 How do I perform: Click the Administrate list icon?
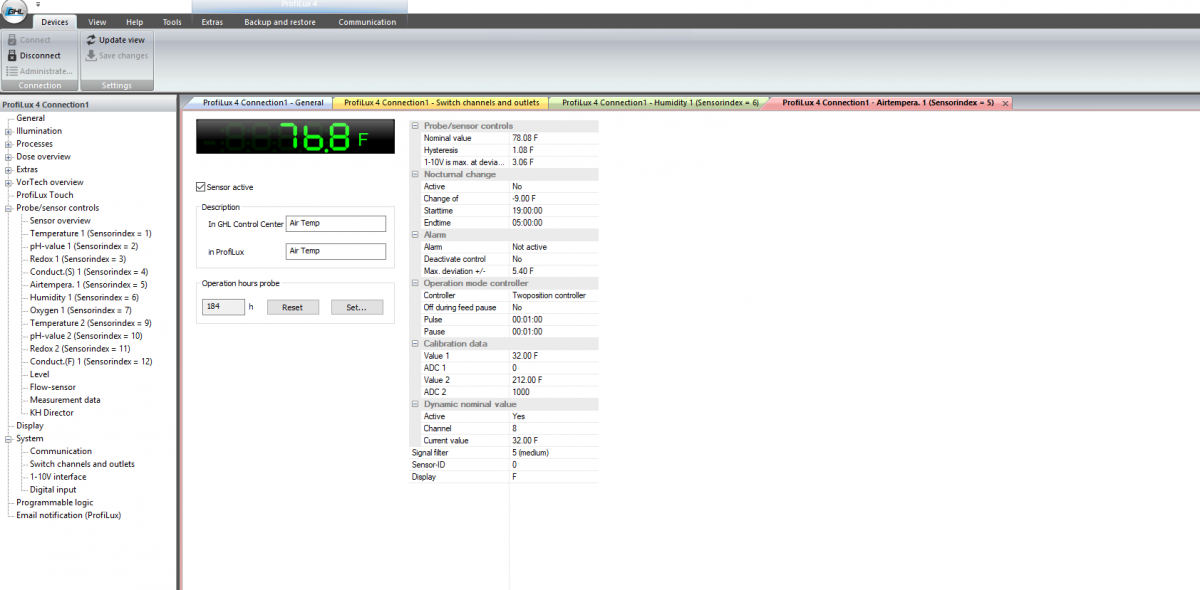point(11,71)
